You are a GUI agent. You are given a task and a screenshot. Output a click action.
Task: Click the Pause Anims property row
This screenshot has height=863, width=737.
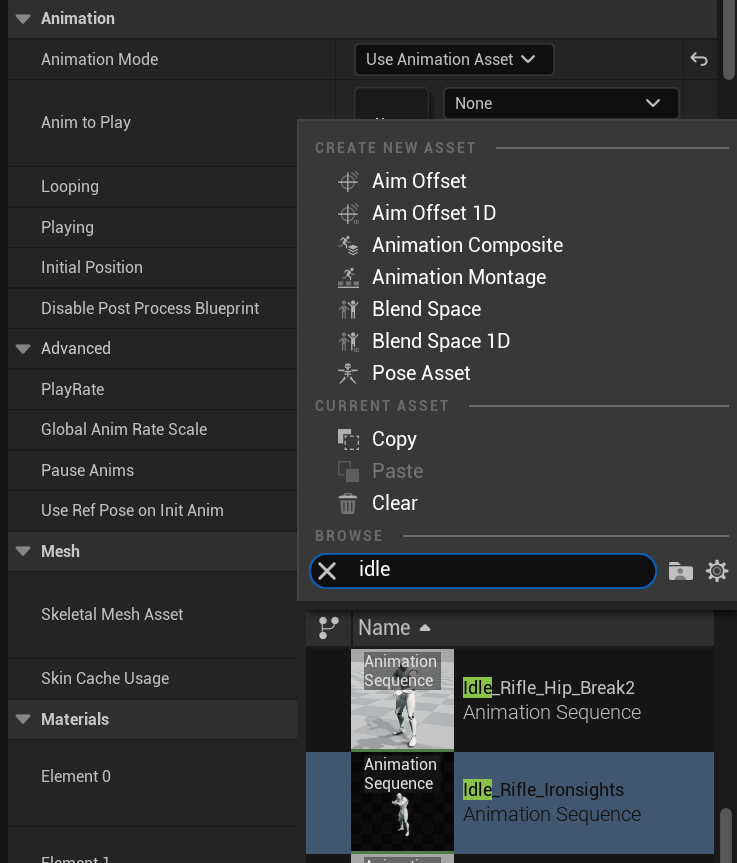click(152, 470)
